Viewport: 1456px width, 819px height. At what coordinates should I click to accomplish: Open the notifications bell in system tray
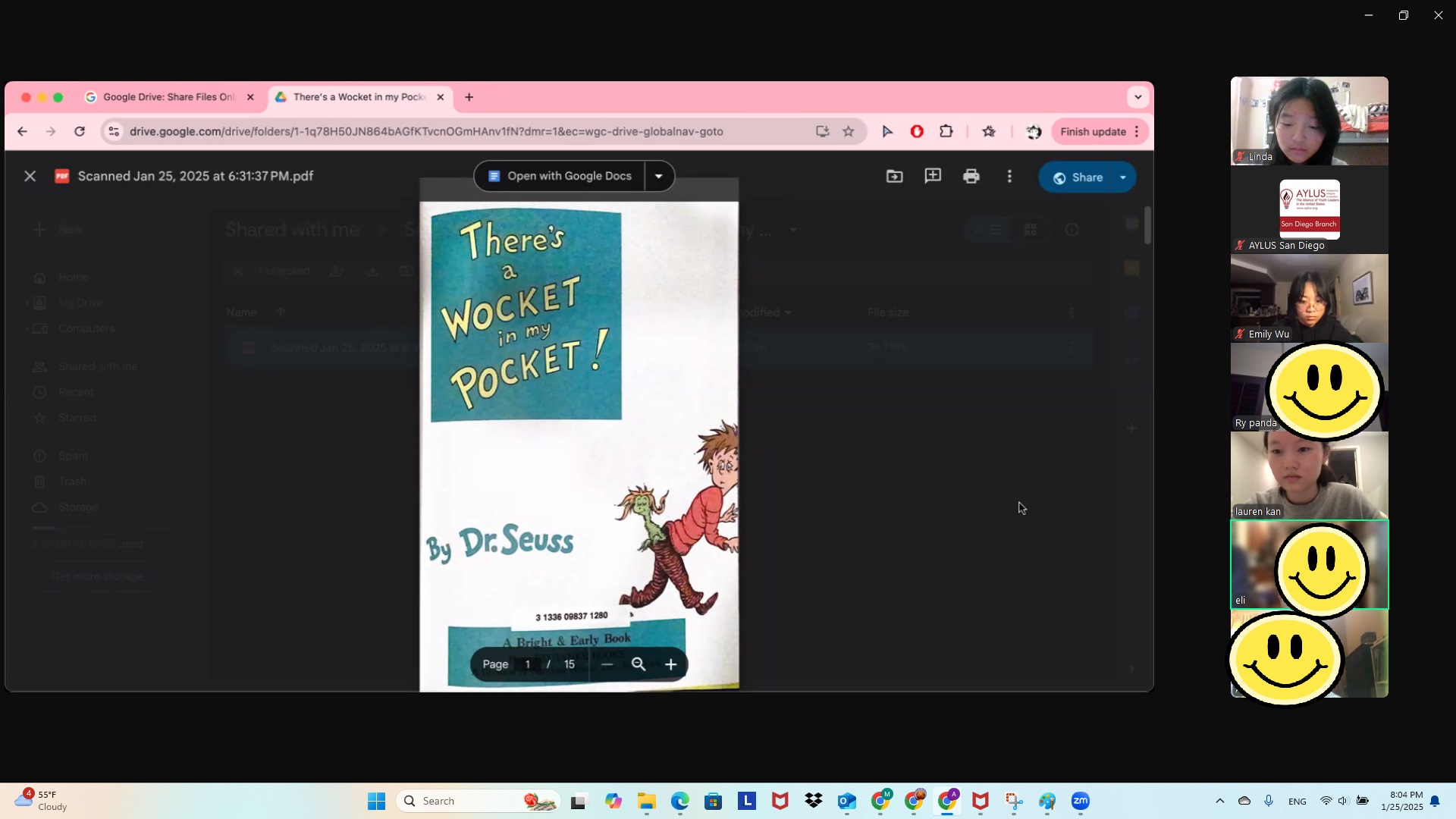click(x=1435, y=801)
